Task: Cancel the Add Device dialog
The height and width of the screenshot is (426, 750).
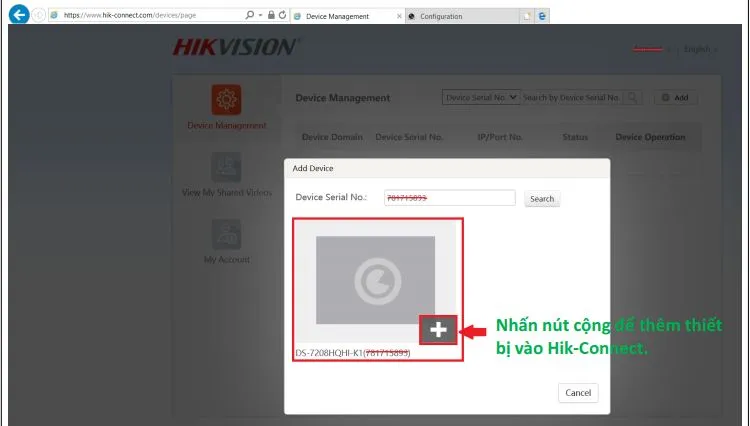Action: point(578,393)
